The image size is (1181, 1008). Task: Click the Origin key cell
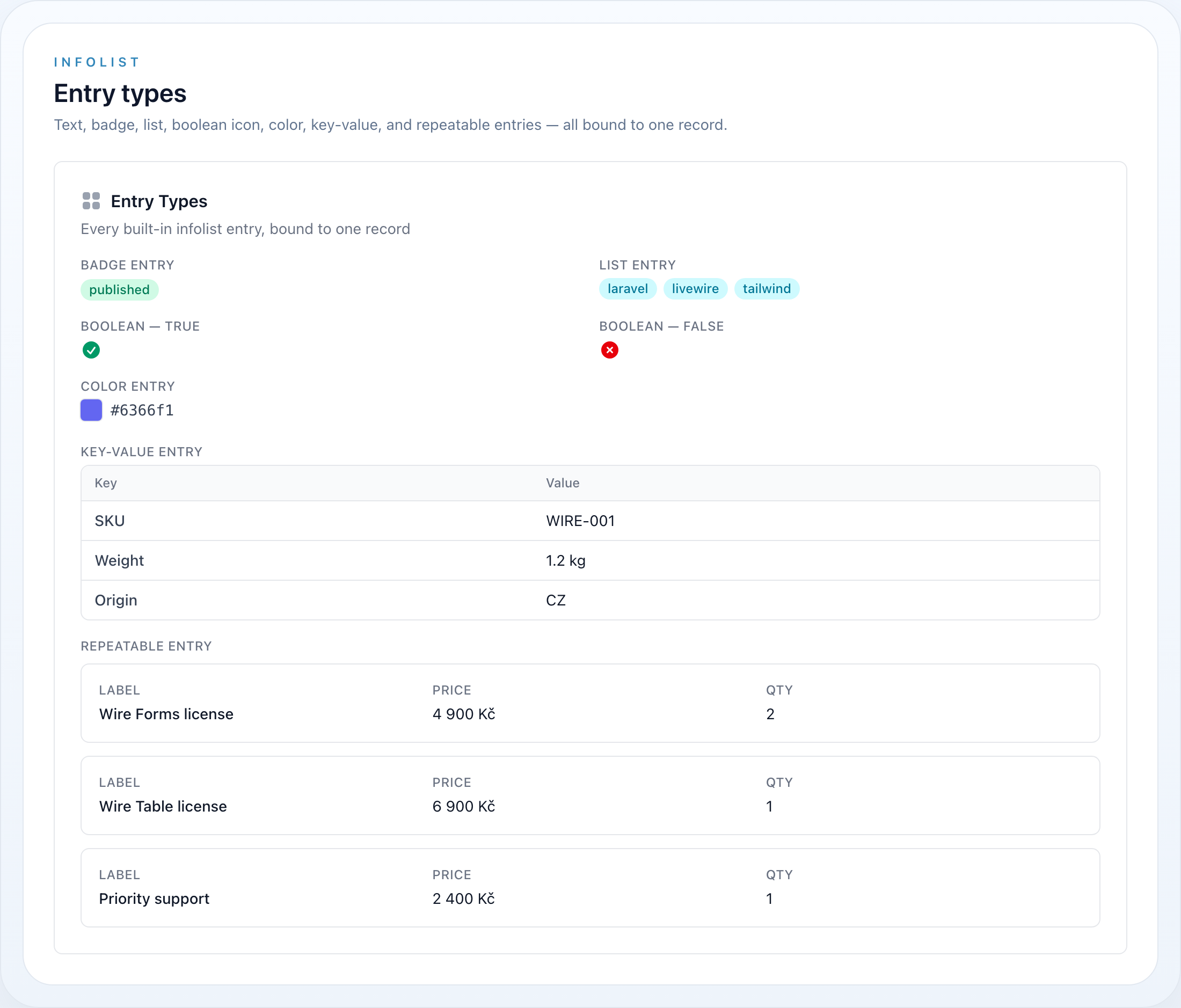(x=116, y=600)
